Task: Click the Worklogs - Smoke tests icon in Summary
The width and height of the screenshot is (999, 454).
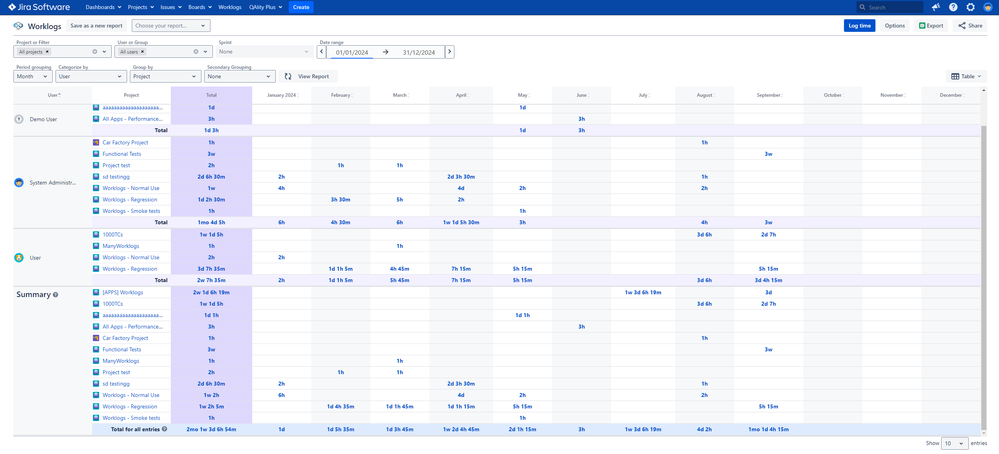Action: point(96,418)
